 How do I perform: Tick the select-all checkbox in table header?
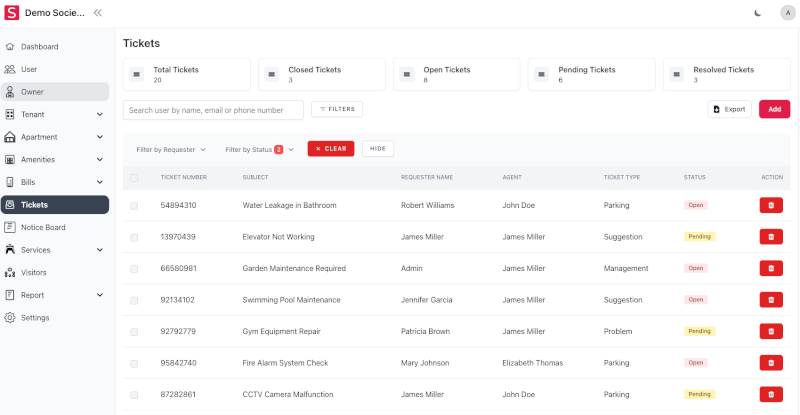[134, 178]
